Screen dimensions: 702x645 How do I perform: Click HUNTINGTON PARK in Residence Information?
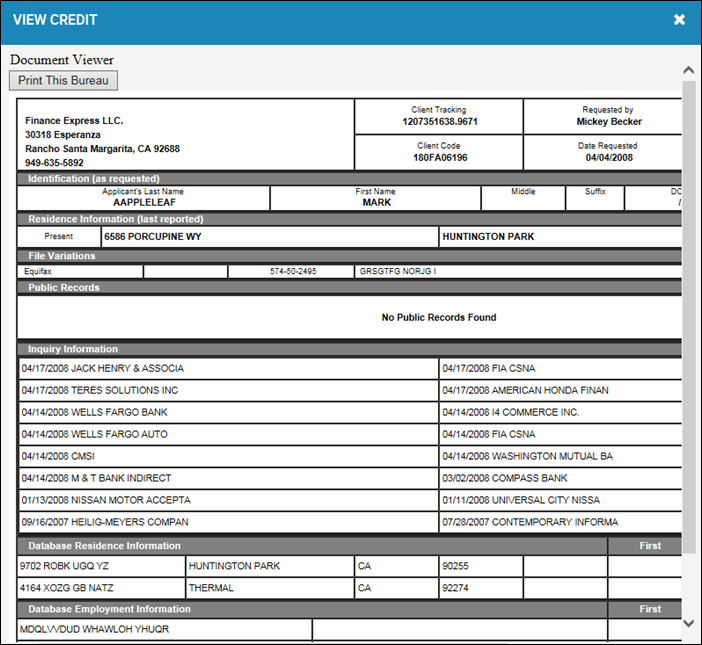pos(488,237)
